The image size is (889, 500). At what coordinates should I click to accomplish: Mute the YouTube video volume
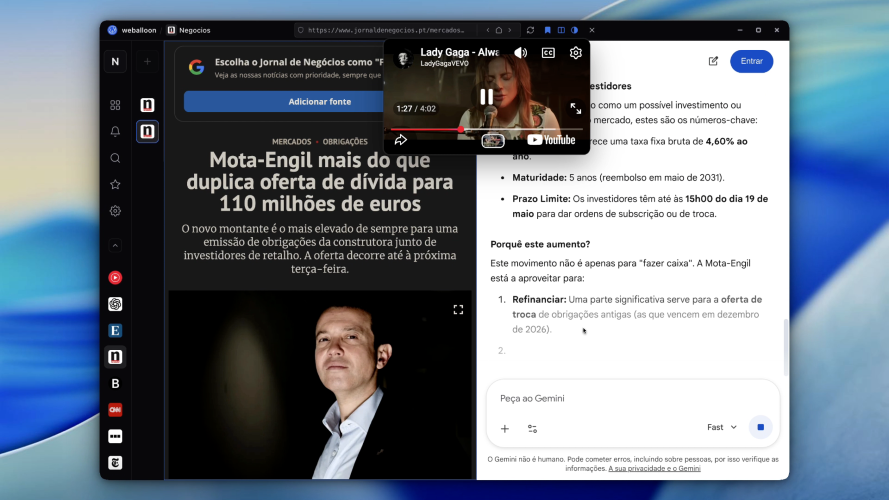pos(520,53)
